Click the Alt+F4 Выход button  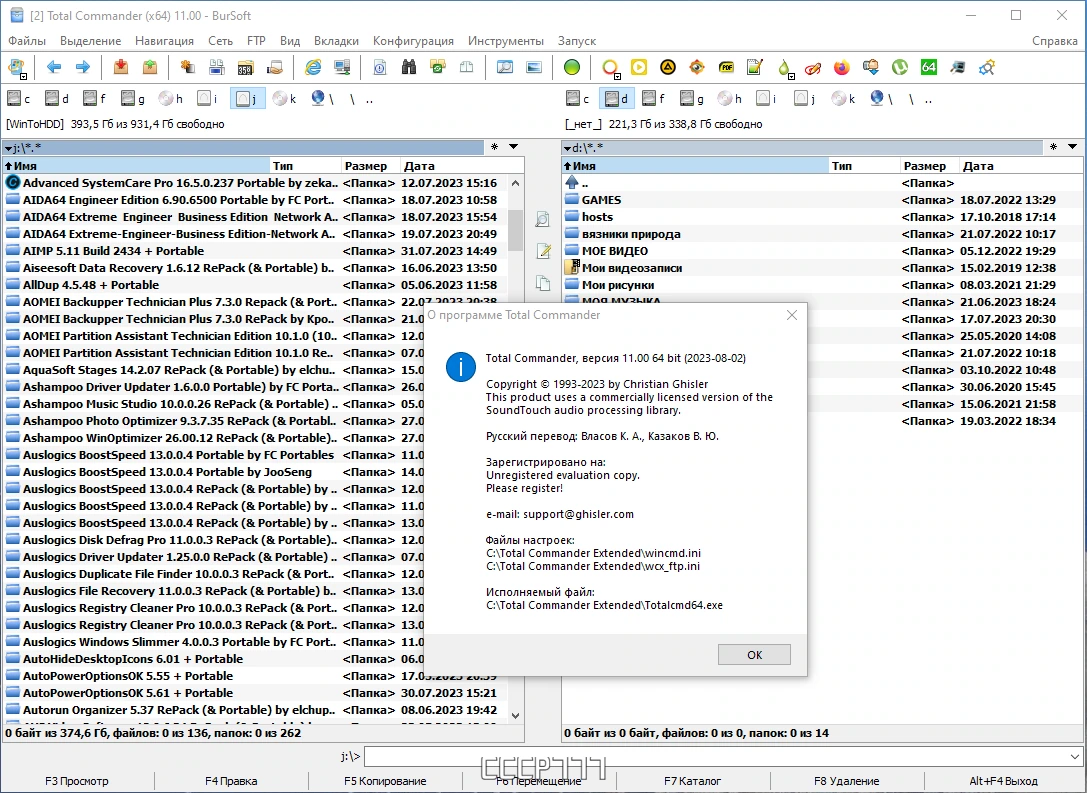pos(1003,781)
